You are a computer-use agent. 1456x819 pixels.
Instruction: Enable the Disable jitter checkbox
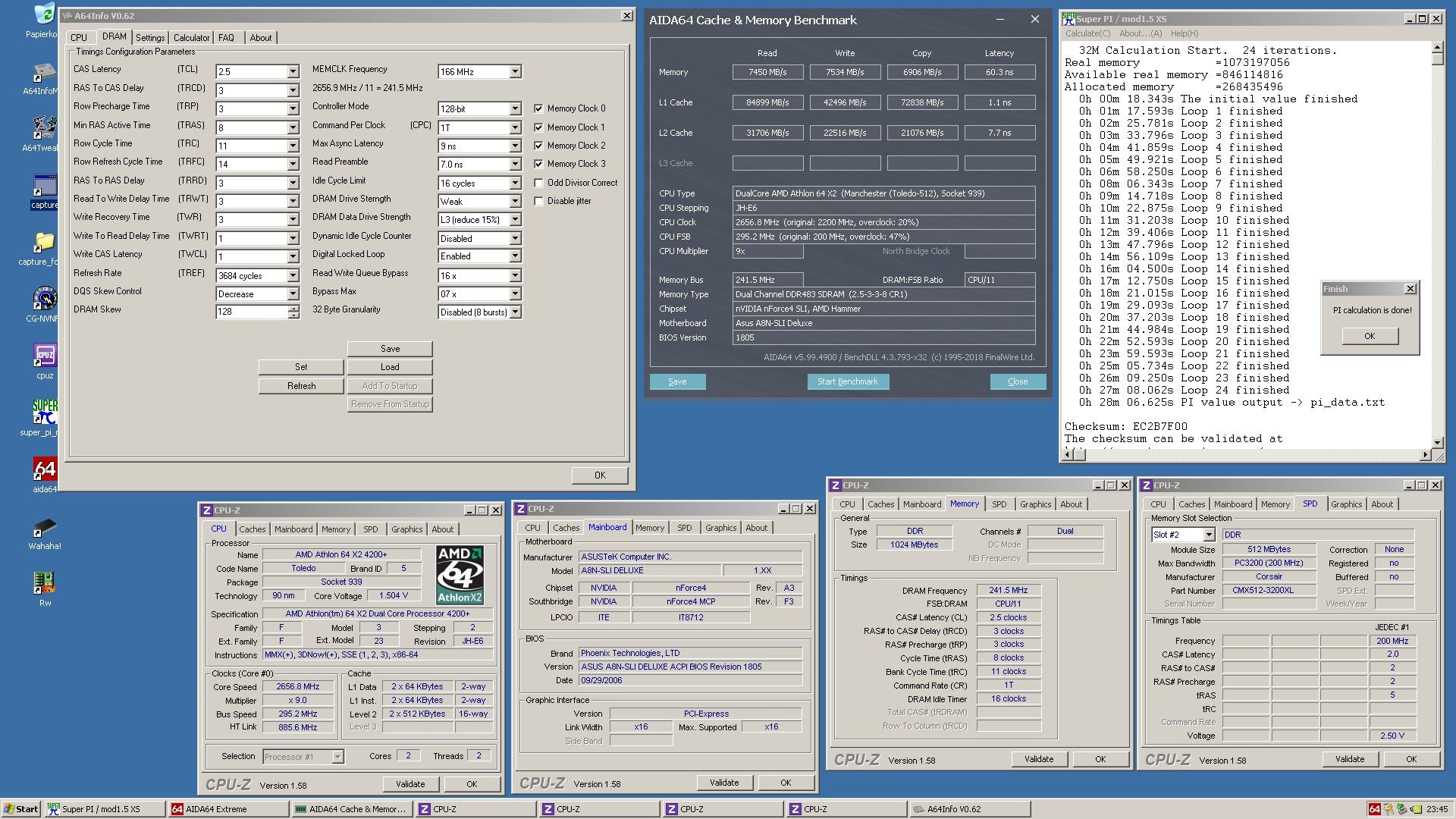(538, 201)
